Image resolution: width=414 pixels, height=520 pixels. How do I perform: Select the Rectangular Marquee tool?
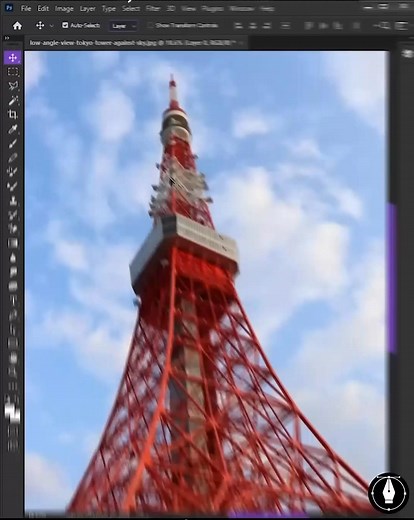(13, 72)
